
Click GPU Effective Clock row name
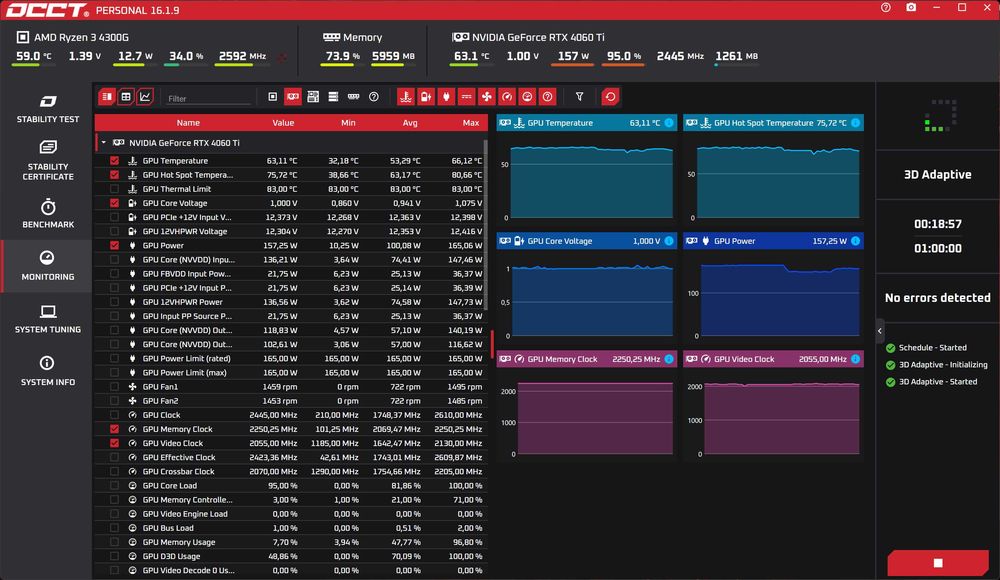pyautogui.click(x=179, y=457)
